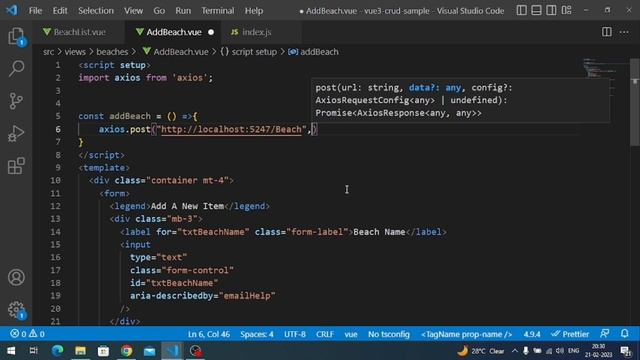
Task: Open File menu
Action: (36, 11)
